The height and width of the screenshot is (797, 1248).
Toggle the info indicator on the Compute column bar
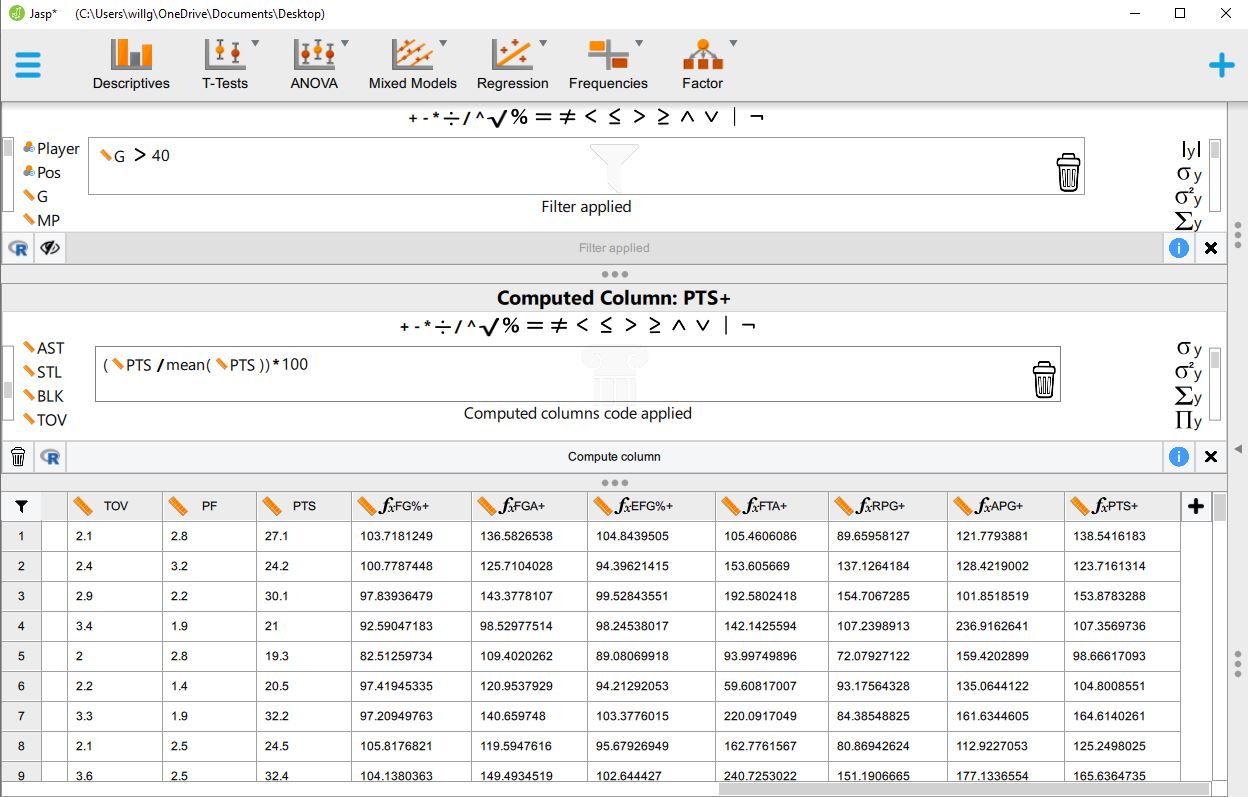pyautogui.click(x=1178, y=456)
